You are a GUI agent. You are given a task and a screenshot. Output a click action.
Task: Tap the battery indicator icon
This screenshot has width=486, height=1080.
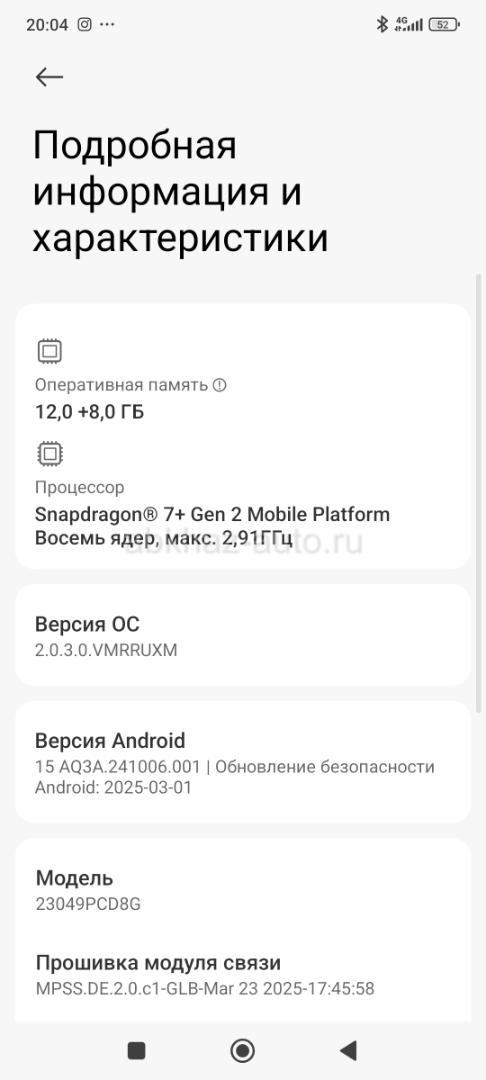coord(444,25)
